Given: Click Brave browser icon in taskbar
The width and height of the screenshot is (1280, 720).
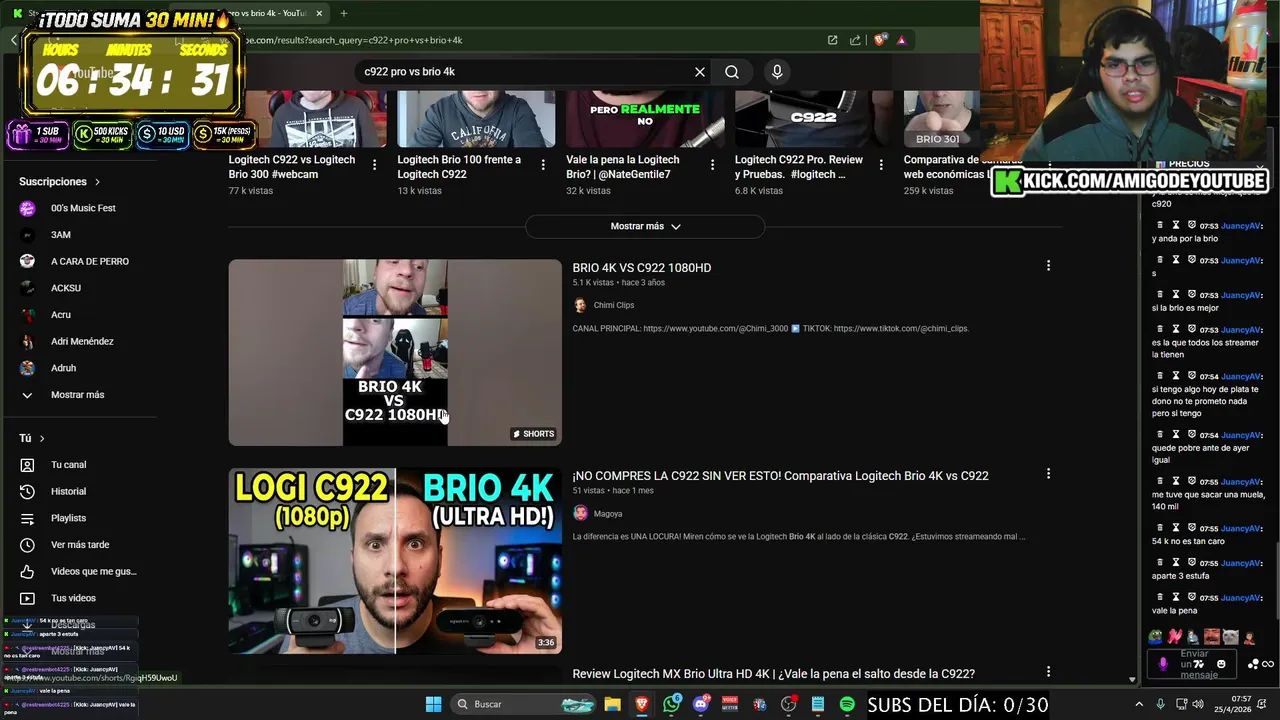Looking at the screenshot, I should [x=642, y=704].
